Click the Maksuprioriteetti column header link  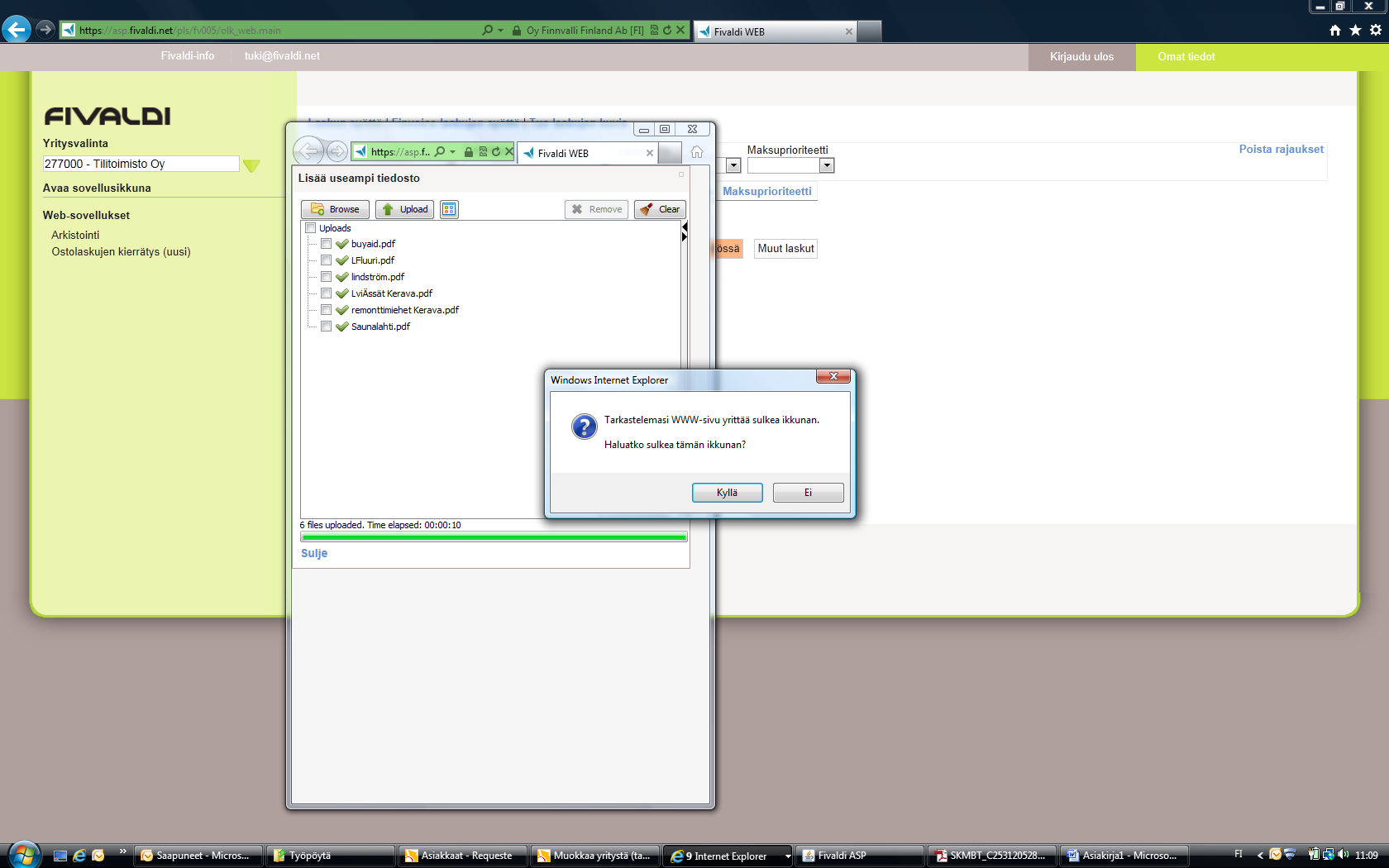click(766, 192)
